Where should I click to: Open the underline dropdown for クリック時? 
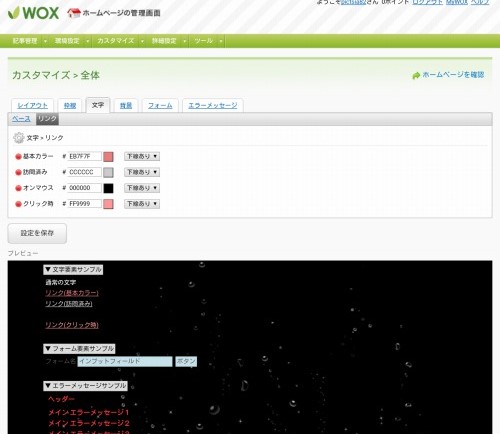[x=142, y=204]
